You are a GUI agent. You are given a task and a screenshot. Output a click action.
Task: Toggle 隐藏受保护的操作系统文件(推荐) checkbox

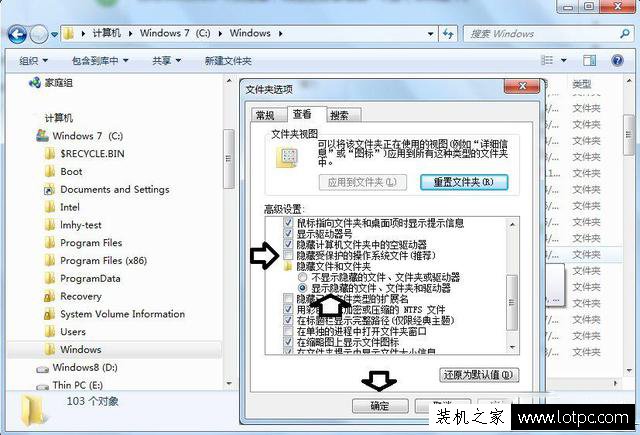click(288, 255)
